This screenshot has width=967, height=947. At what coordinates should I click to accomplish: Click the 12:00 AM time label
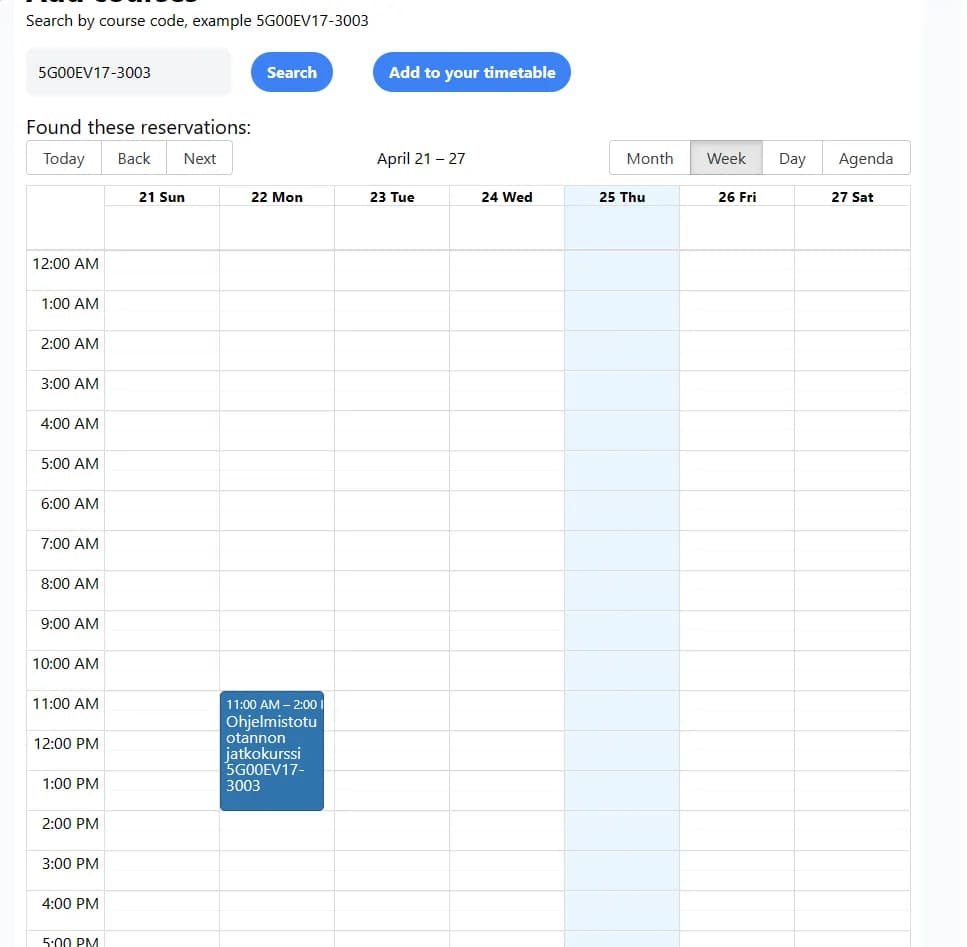coord(65,264)
